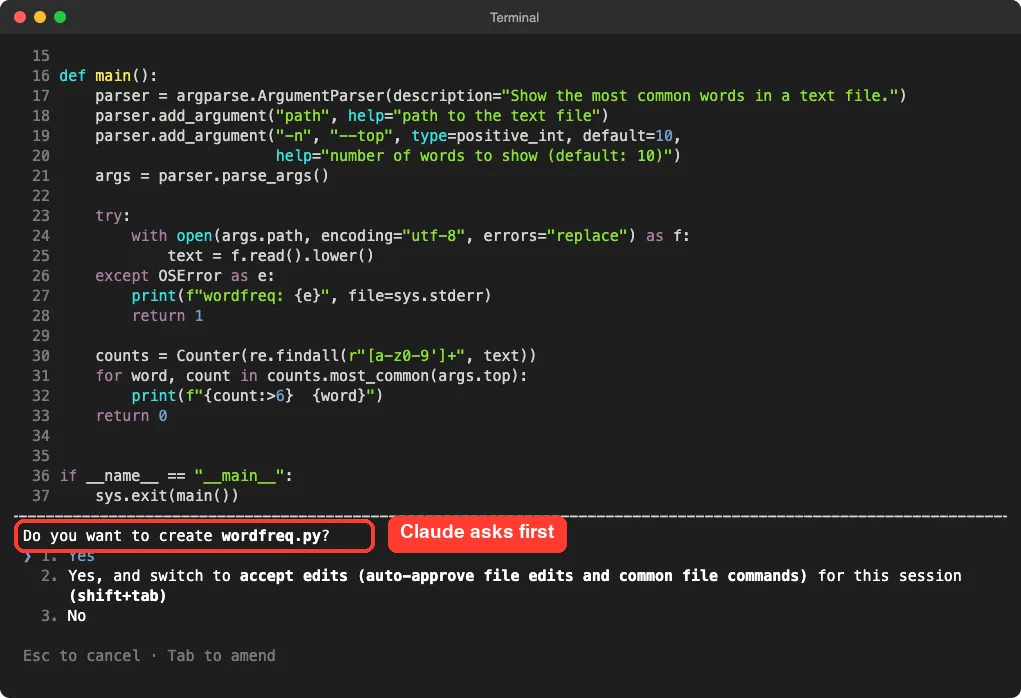Click 'return 1' on line 28
This screenshot has width=1021, height=698.
click(167, 316)
